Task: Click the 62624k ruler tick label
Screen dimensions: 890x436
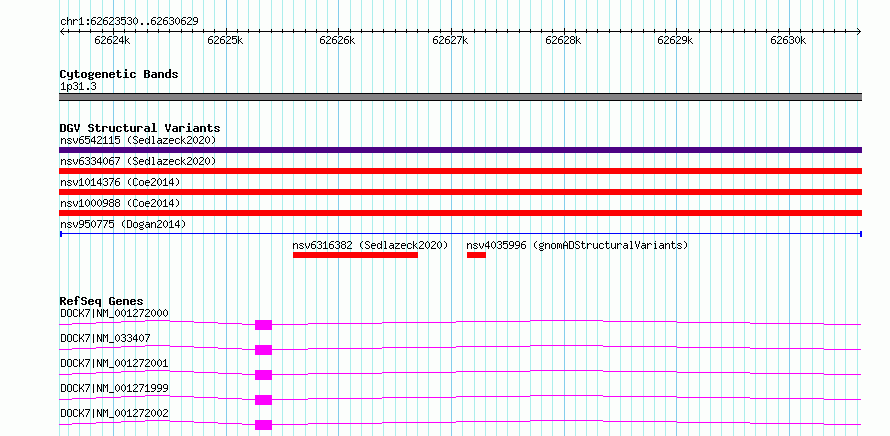Action: 112,40
